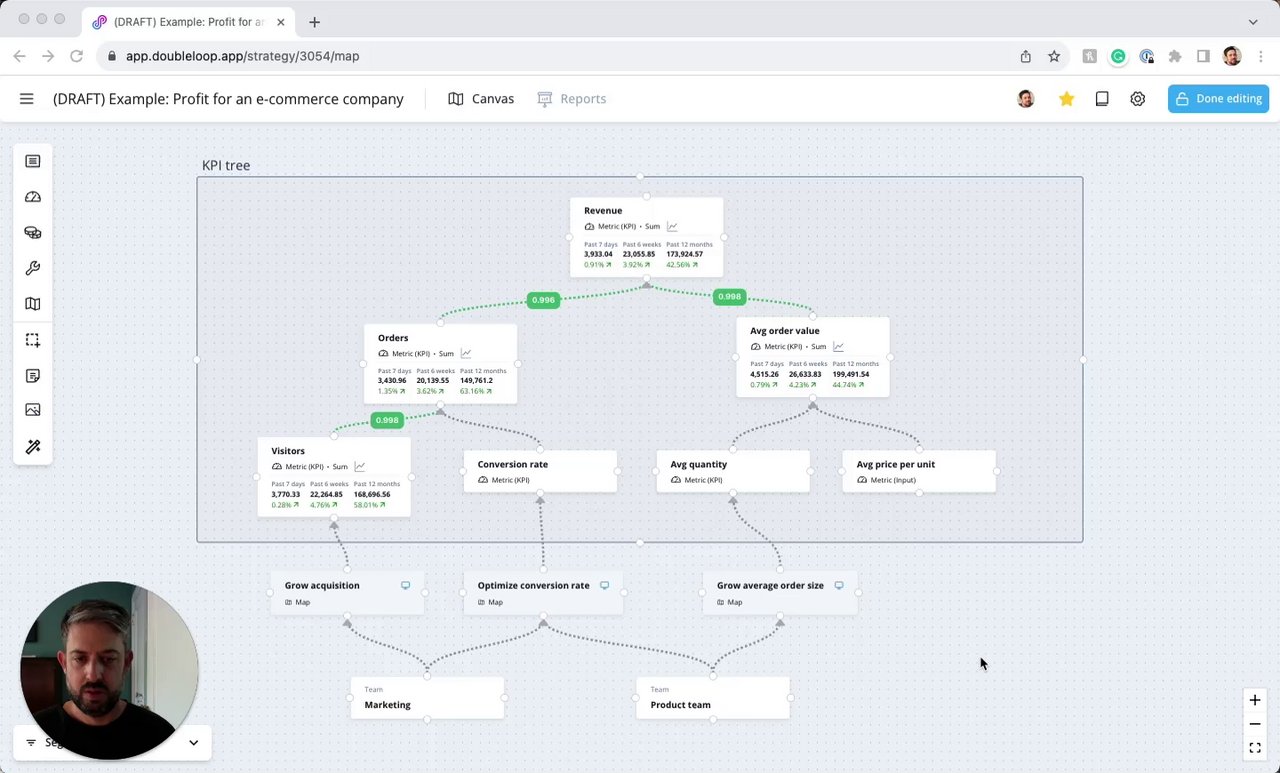
Task: Toggle the yellow favorite star
Action: (x=1067, y=99)
